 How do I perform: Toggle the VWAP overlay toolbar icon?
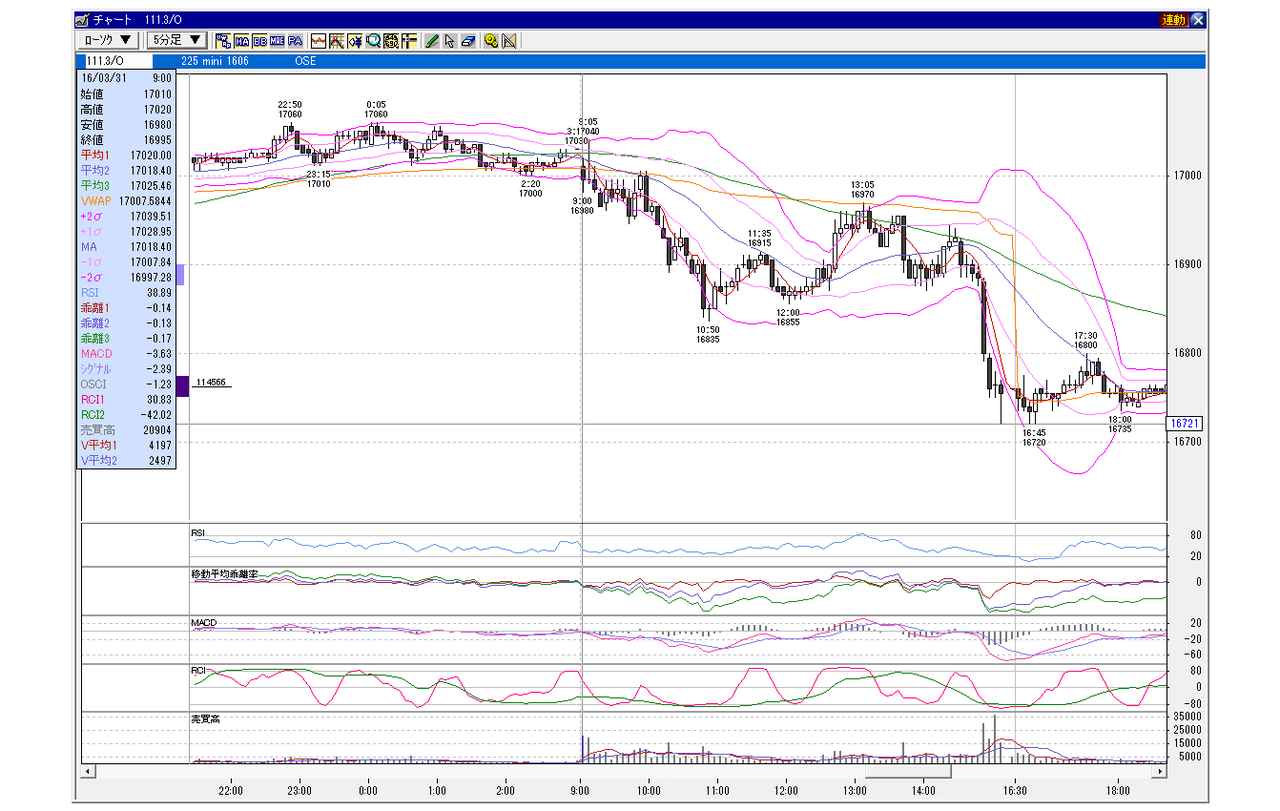click(x=223, y=41)
